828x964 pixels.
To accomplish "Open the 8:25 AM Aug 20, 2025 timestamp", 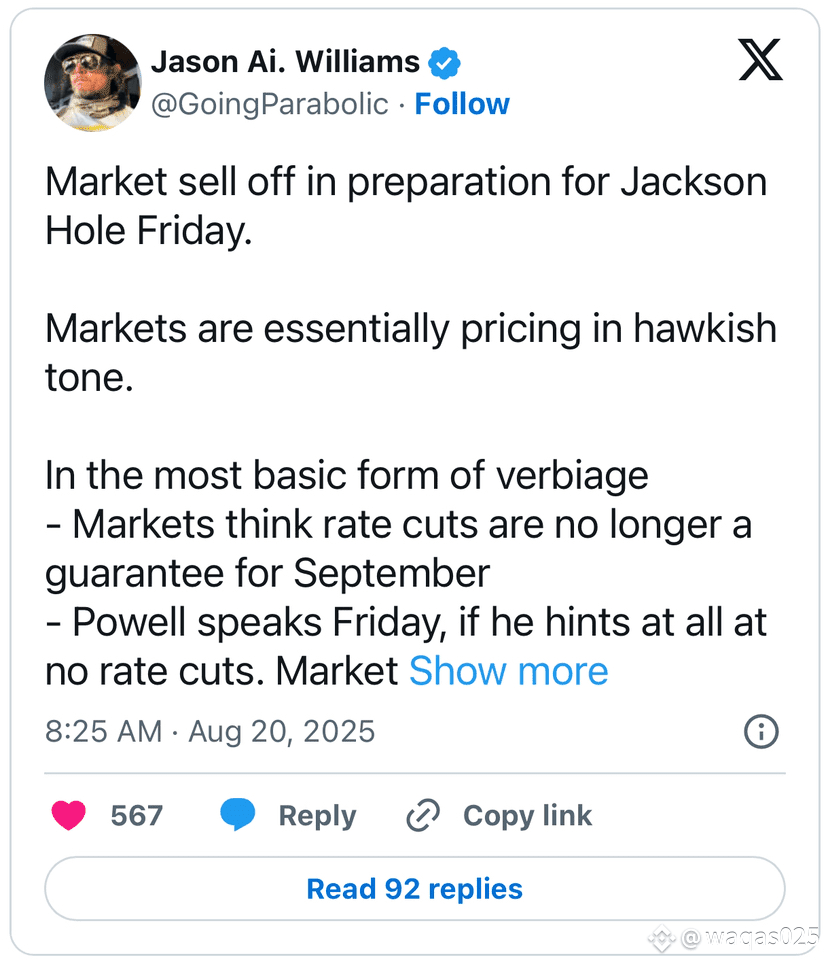I will click(x=210, y=732).
